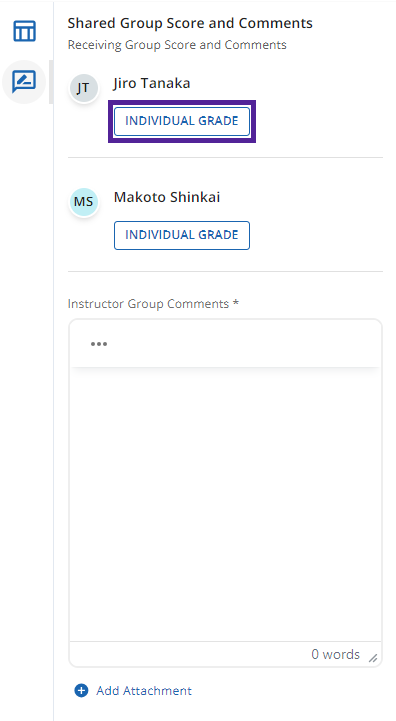The height and width of the screenshot is (721, 396).
Task: Focus the Instructor Group Comments text area
Action: tap(225, 504)
